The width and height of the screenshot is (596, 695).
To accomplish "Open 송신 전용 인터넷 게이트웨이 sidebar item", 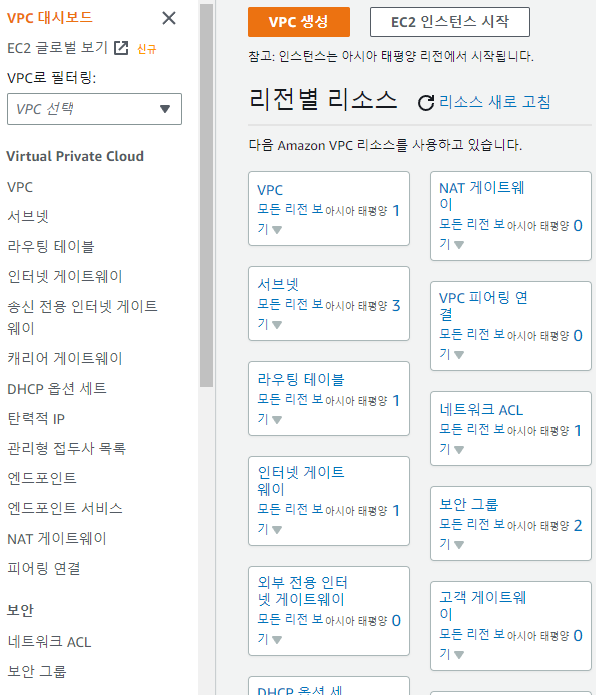I will (x=82, y=317).
